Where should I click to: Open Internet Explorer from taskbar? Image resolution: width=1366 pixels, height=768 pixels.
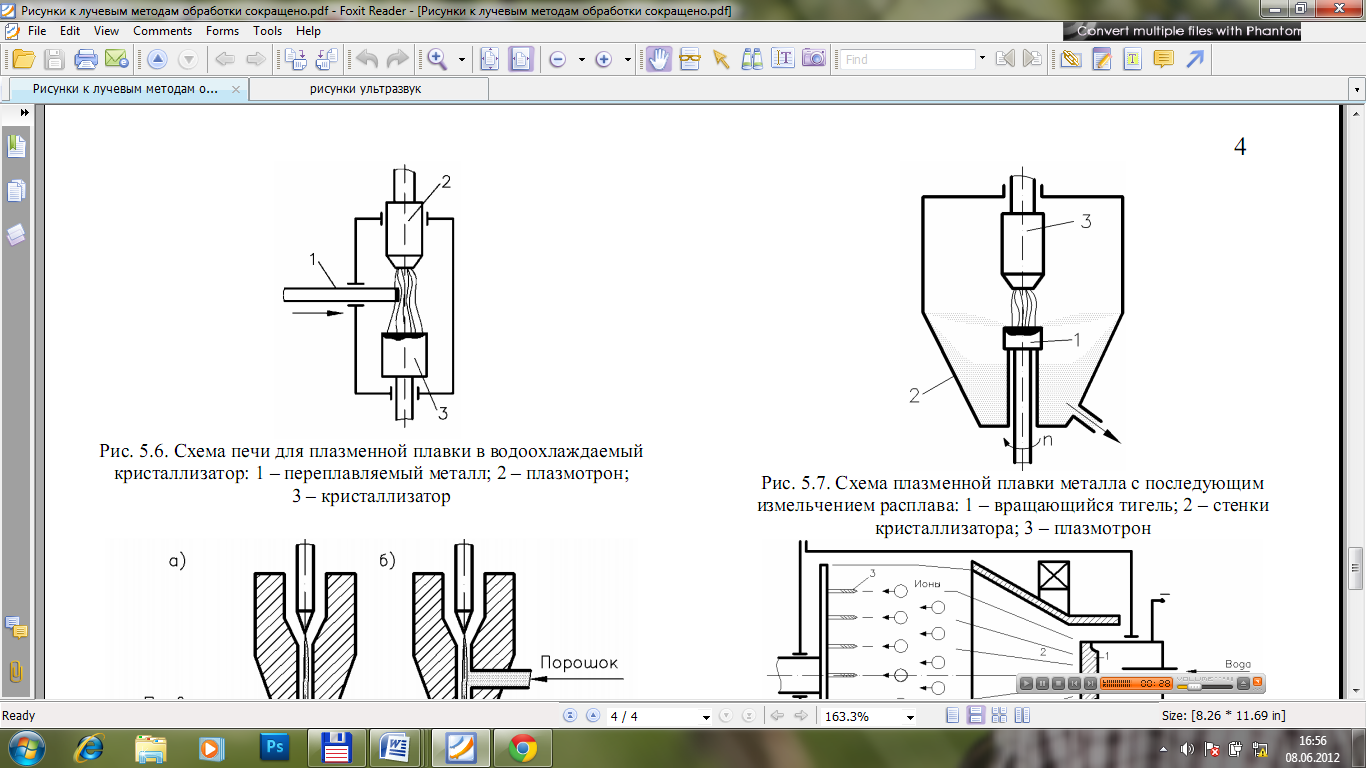[x=91, y=748]
